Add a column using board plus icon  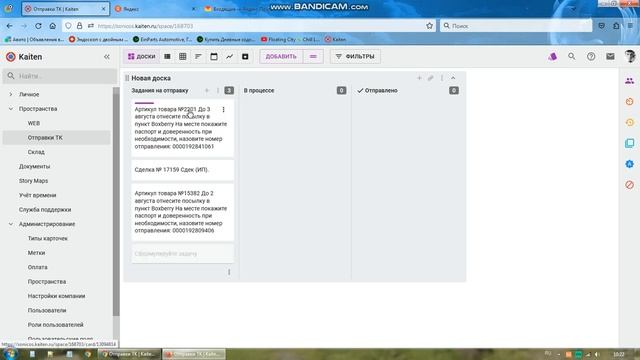tap(419, 78)
